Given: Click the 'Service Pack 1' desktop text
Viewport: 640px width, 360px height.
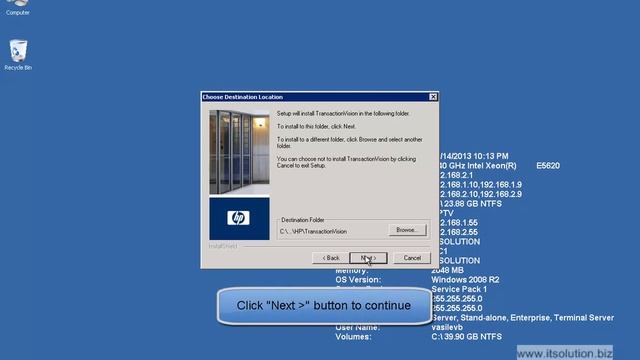Looking at the screenshot, I should (x=459, y=289).
